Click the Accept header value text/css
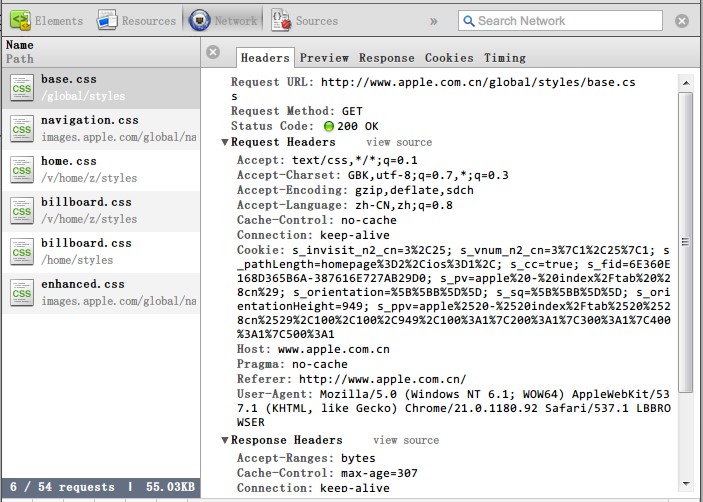 tap(355, 160)
